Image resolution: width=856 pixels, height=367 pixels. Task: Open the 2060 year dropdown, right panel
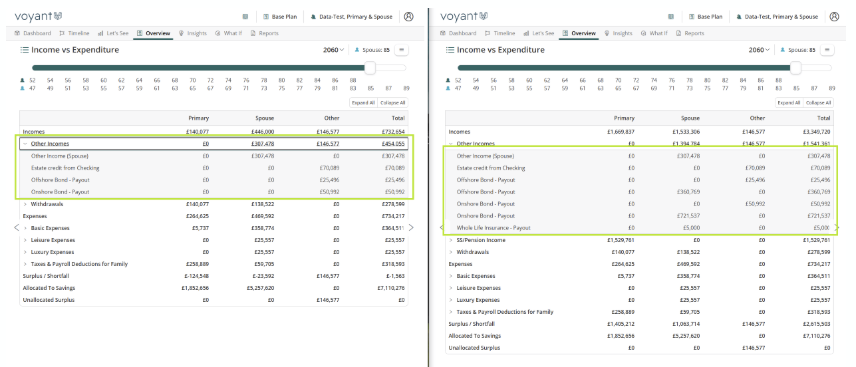[x=758, y=50]
